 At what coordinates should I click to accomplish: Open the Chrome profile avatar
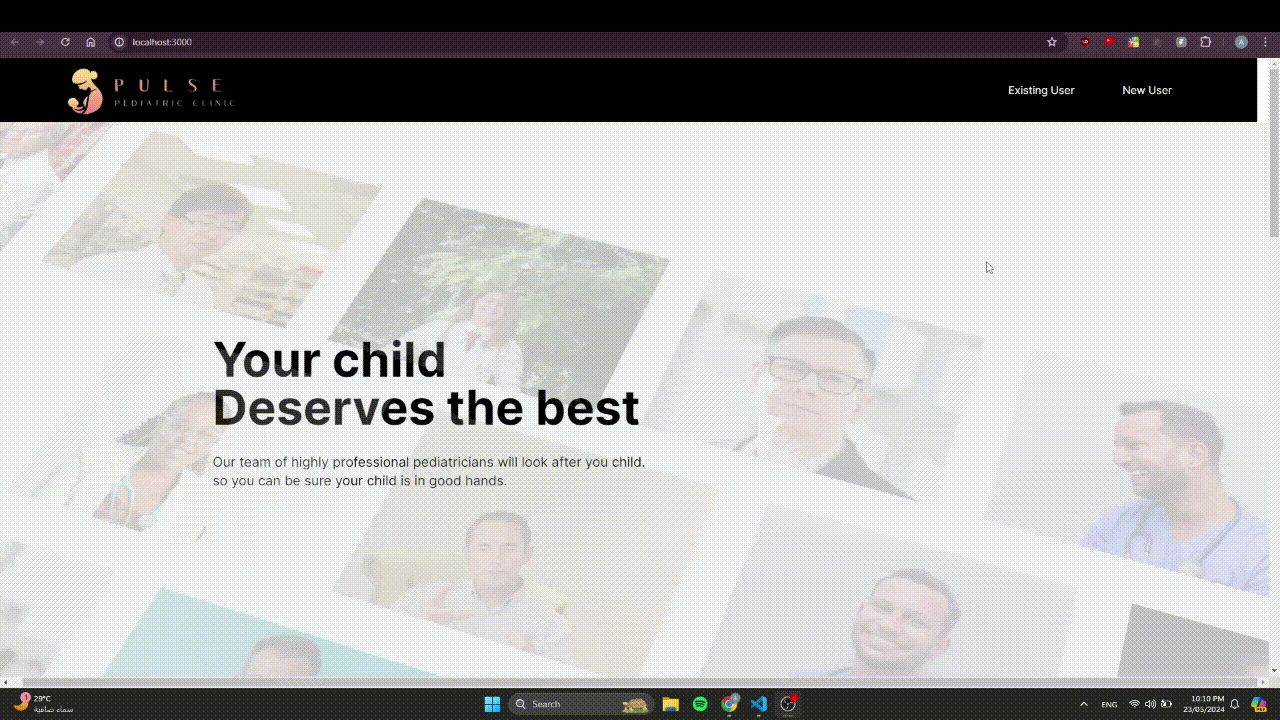[x=1241, y=42]
